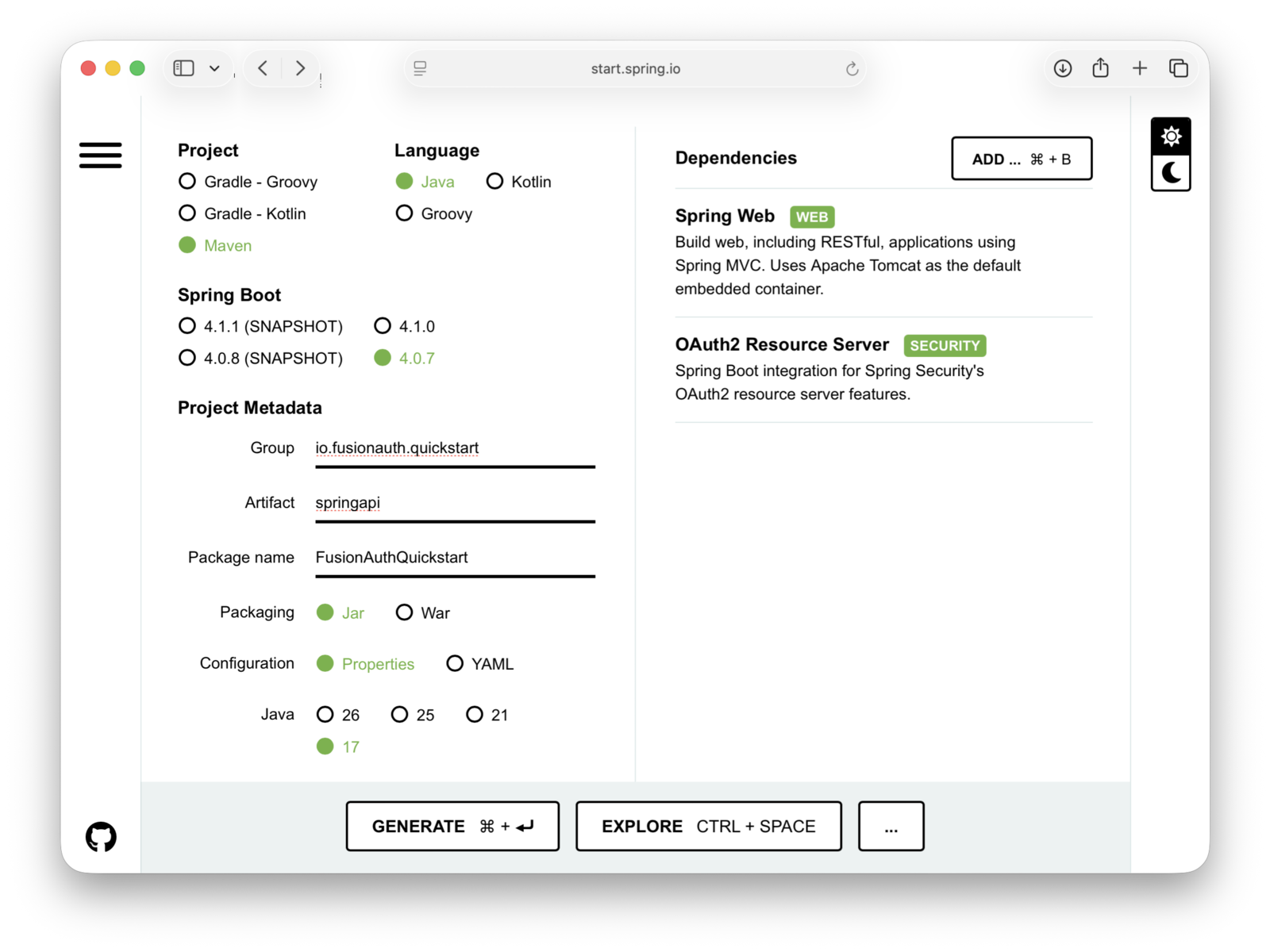Select YAML configuration format
1270x952 pixels.
[x=480, y=663]
